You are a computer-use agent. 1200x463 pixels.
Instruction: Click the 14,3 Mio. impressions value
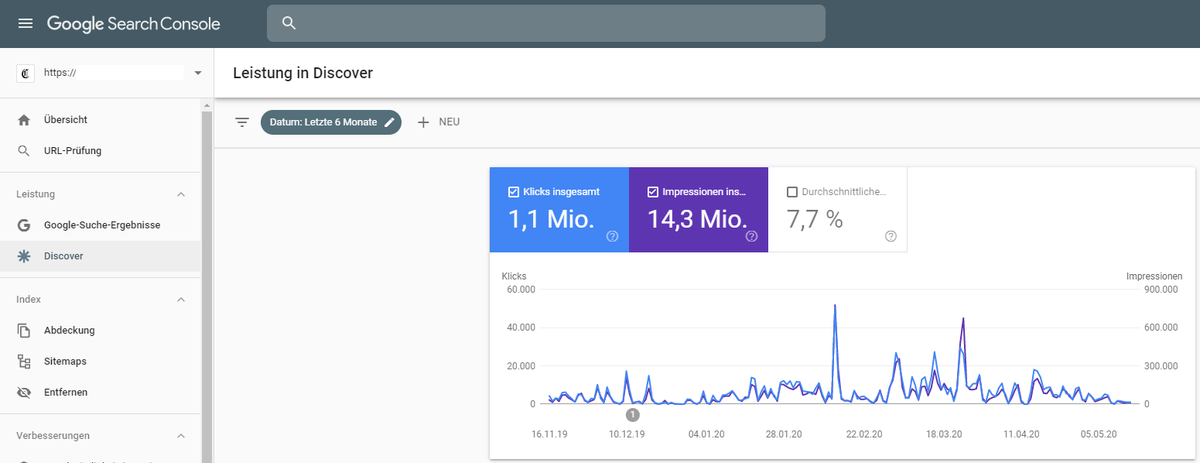(698, 220)
